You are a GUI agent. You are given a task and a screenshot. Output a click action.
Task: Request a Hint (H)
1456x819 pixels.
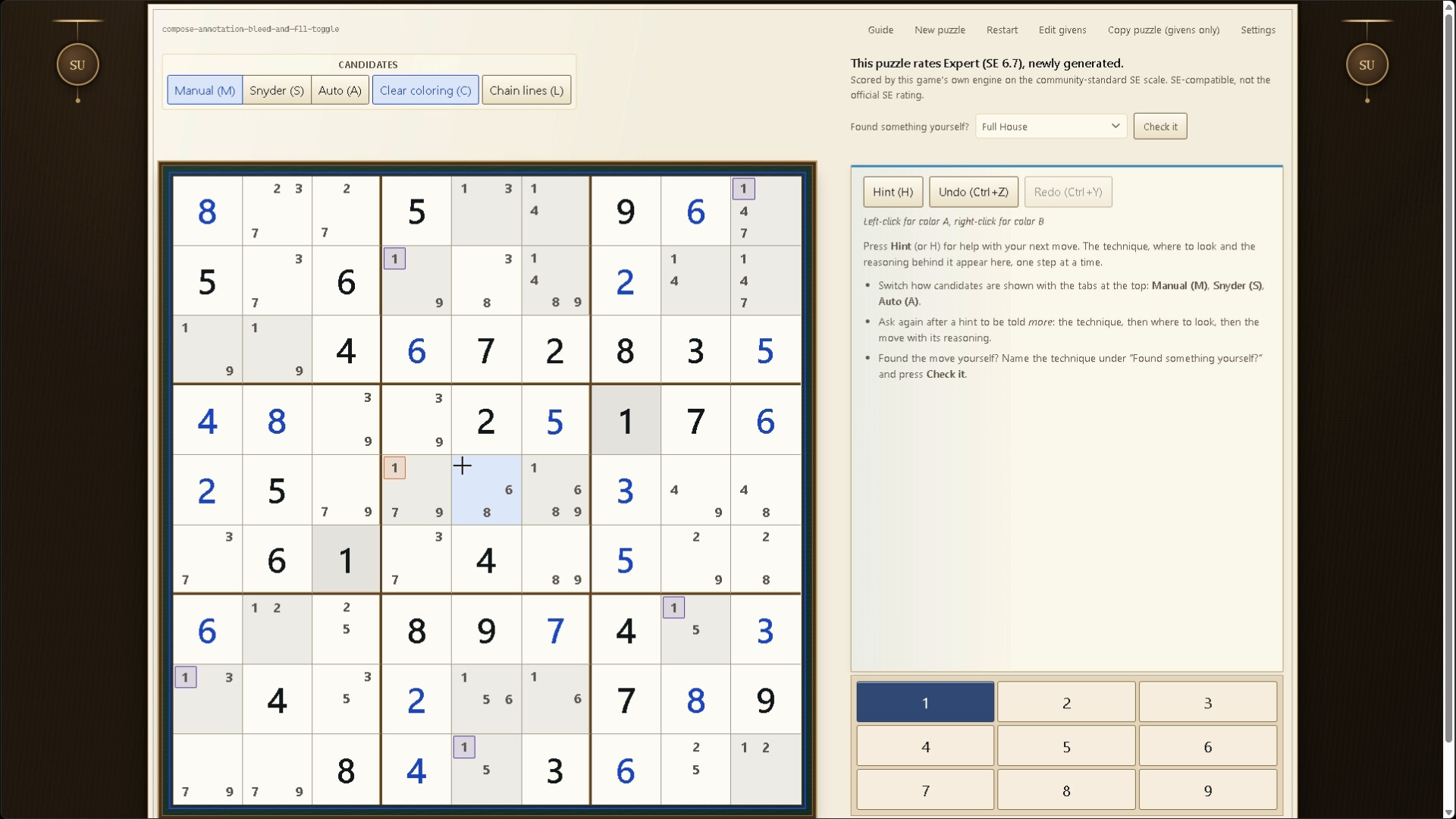click(x=893, y=192)
